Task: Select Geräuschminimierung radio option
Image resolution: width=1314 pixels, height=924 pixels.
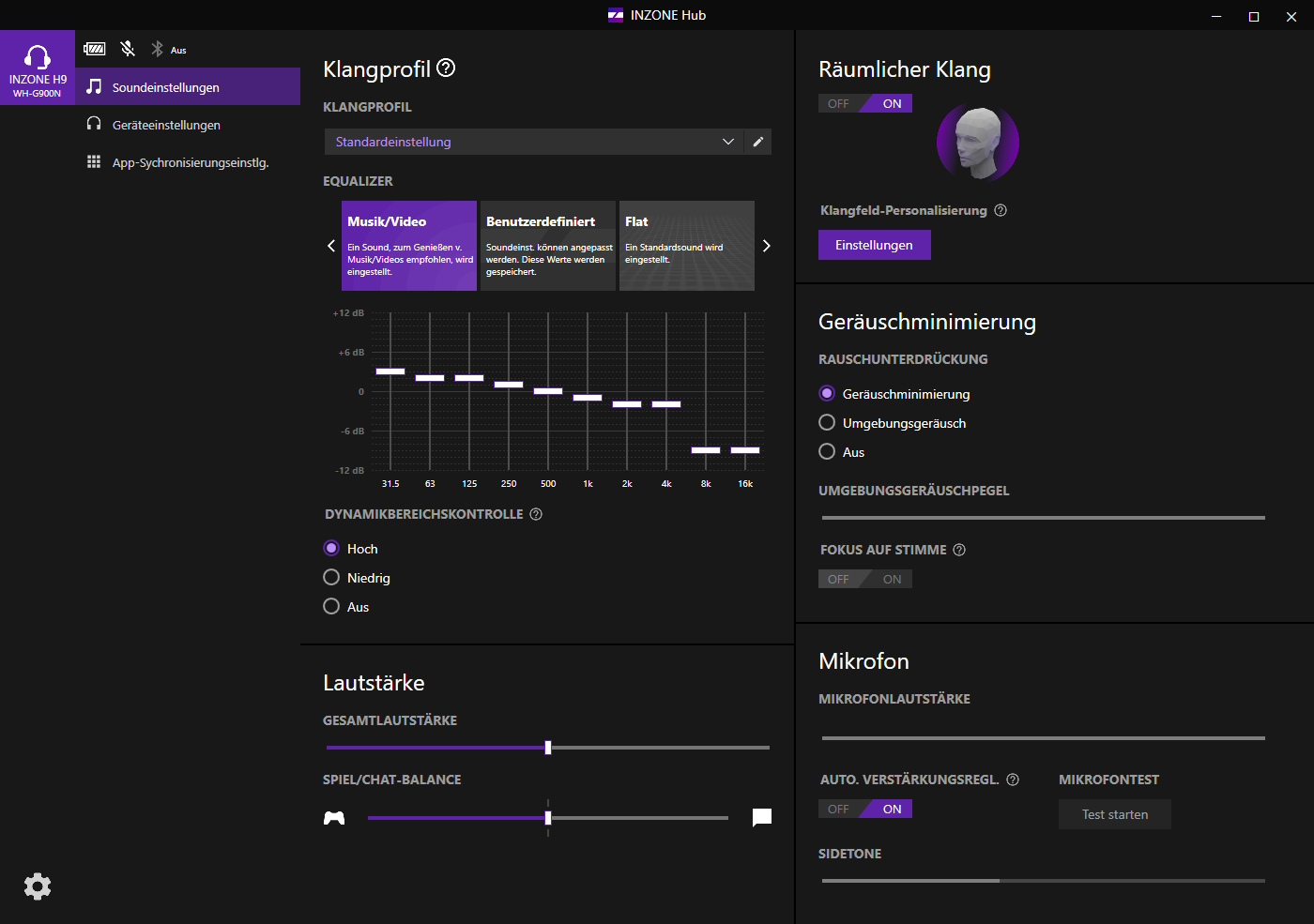Action: tap(894, 393)
